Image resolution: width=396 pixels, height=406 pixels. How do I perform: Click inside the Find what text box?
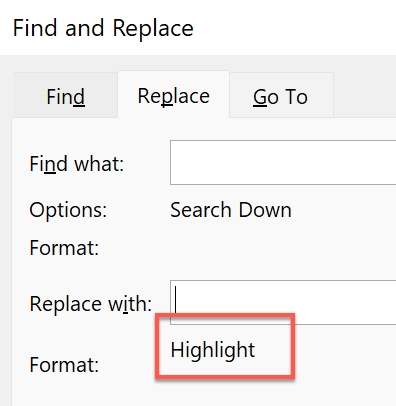click(283, 163)
